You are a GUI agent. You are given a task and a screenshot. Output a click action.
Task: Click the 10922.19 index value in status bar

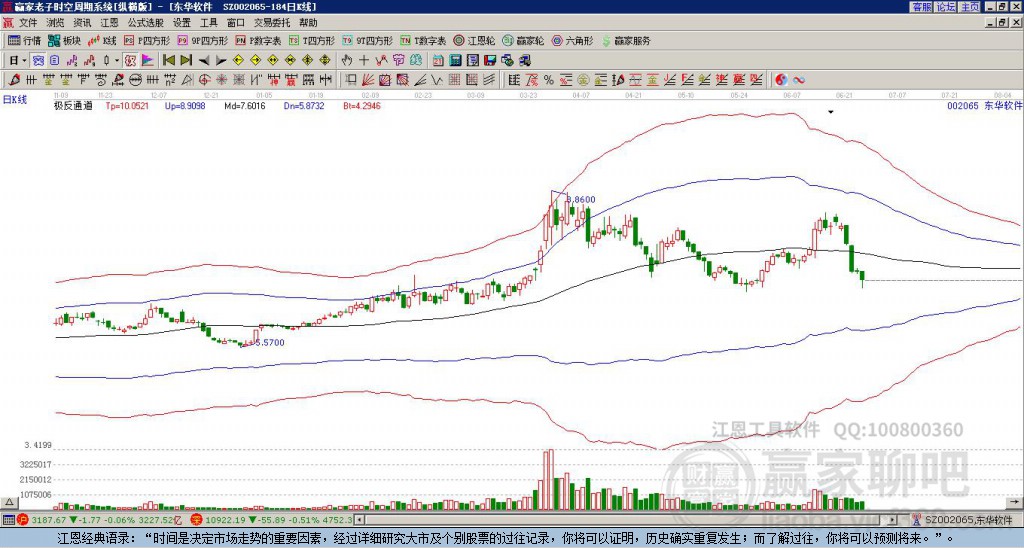pos(225,520)
